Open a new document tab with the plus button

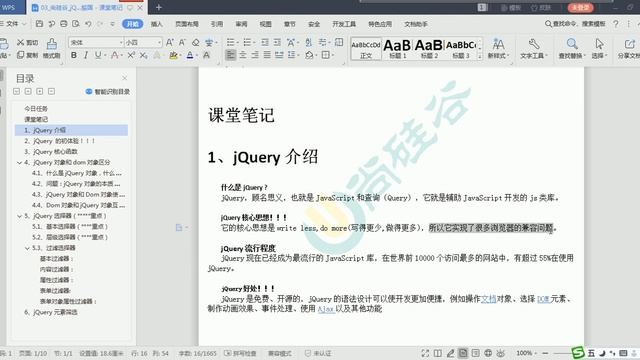(x=159, y=7)
